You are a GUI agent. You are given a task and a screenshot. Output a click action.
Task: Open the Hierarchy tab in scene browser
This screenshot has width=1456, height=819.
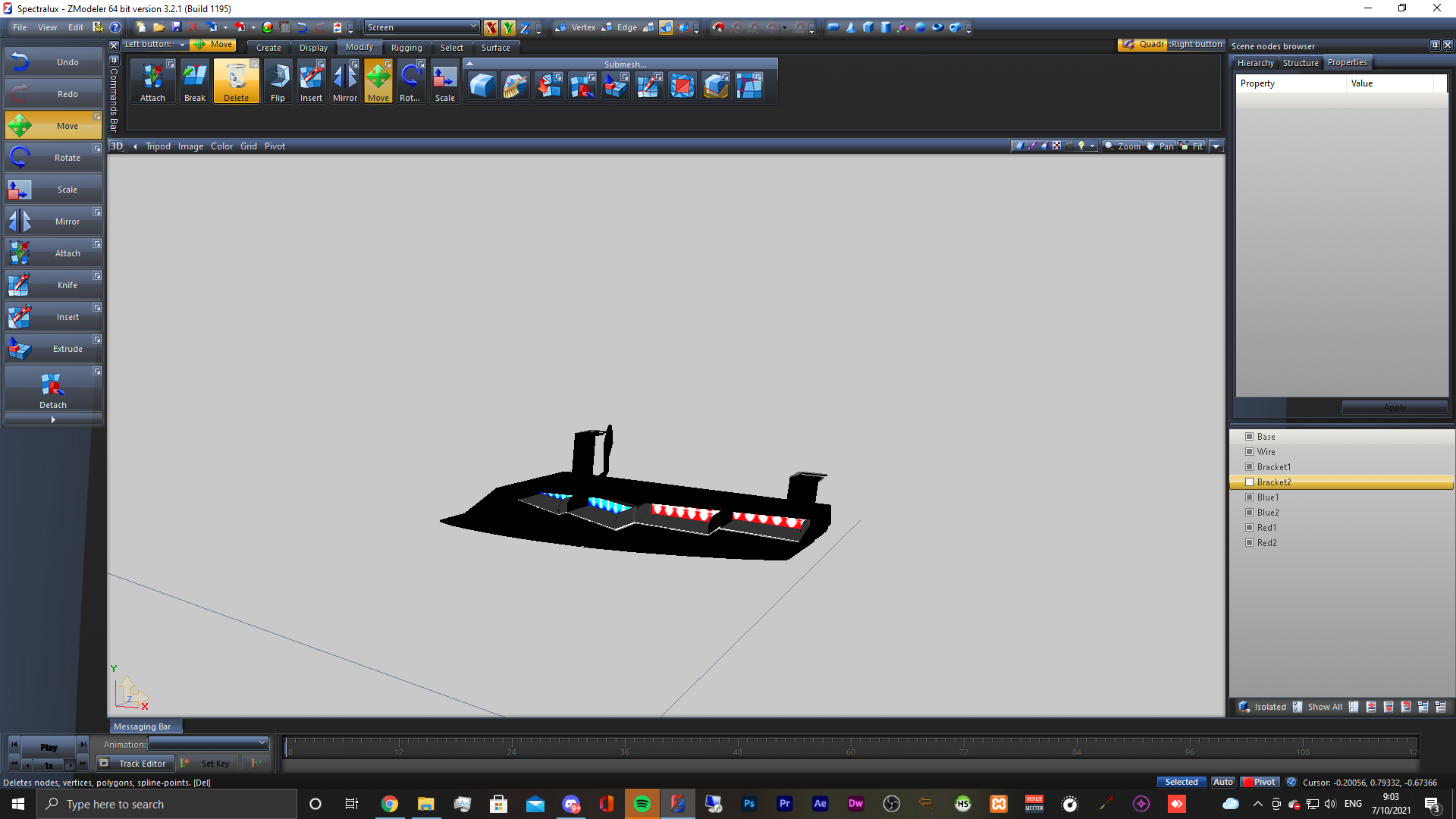point(1255,63)
